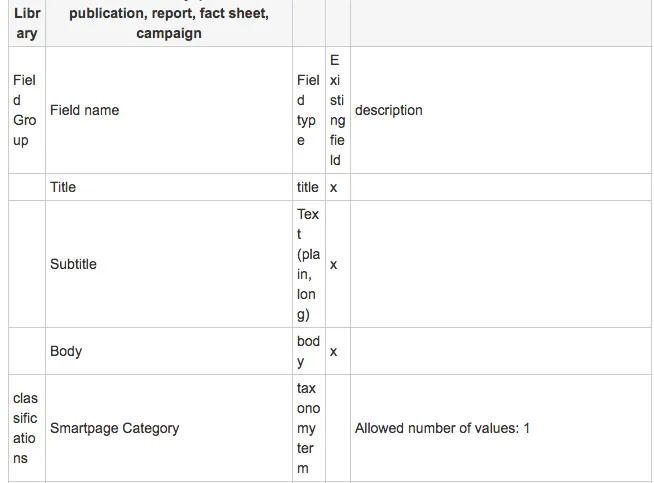Viewport: 654px width, 483px height.
Task: Click the "publication, report, fact sheet, campaign" header
Action: [x=169, y=23]
